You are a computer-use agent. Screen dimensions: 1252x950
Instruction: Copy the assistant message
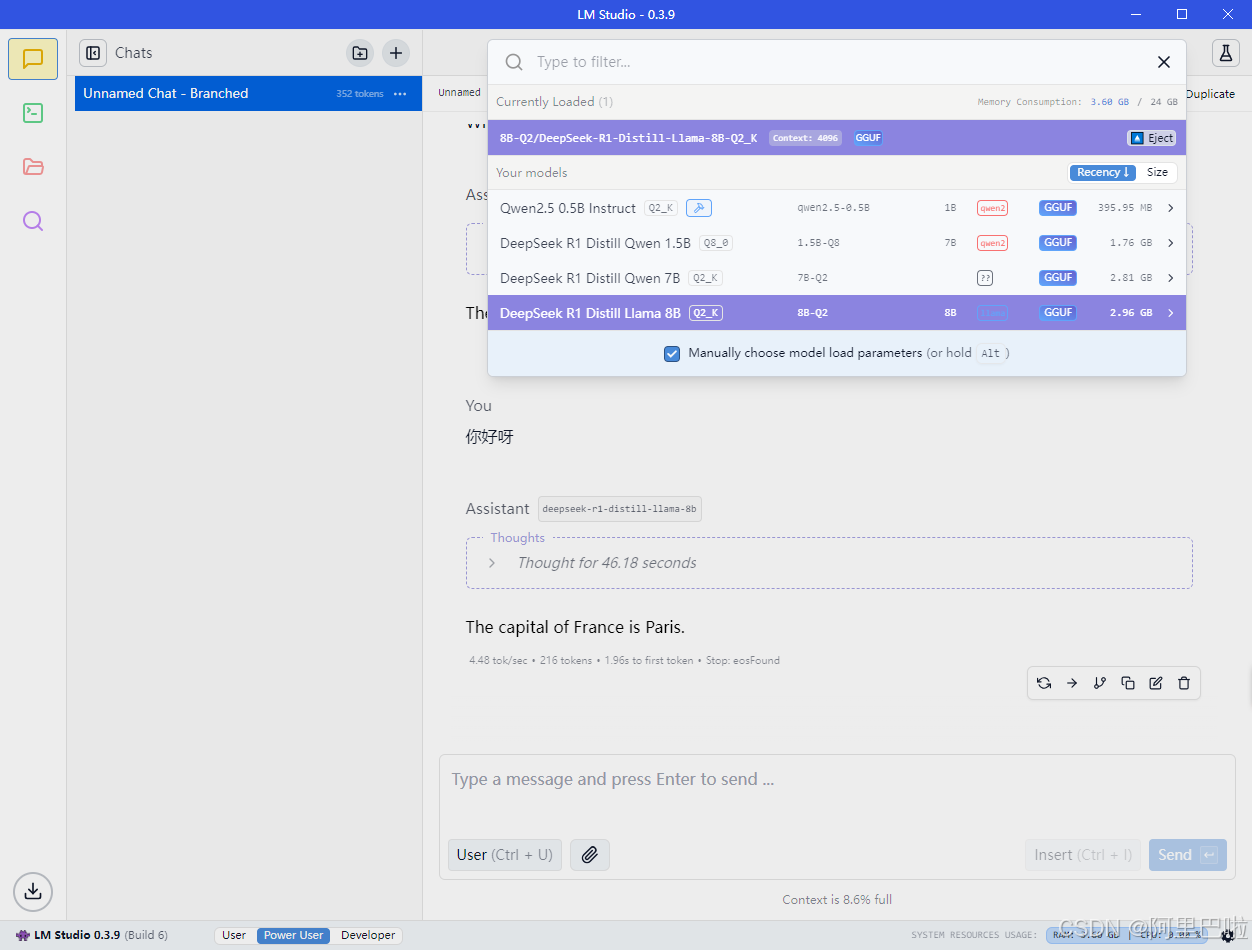(x=1128, y=683)
